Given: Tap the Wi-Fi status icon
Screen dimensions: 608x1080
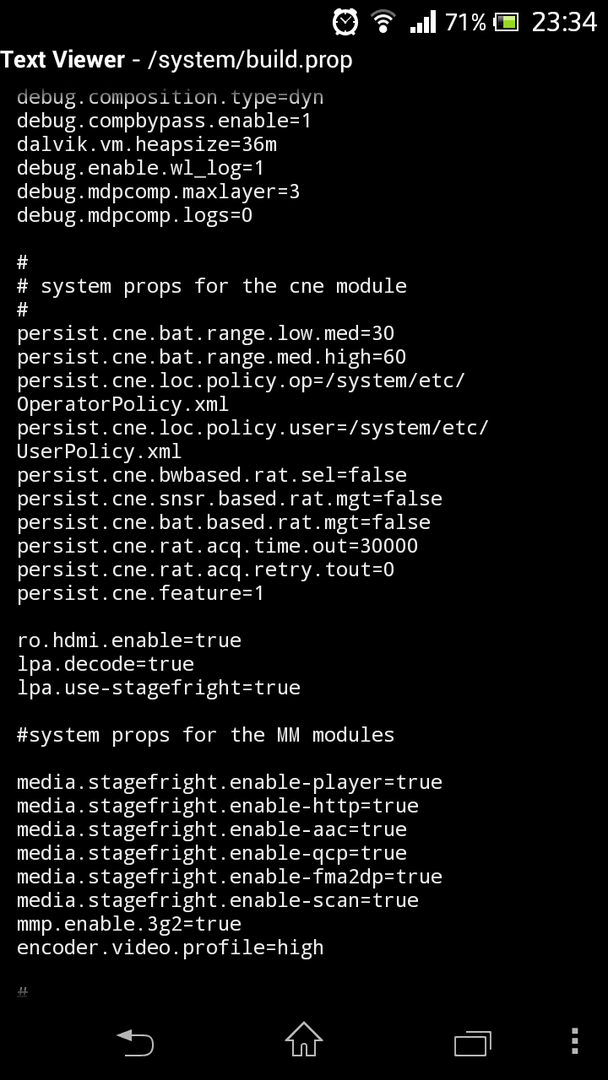Looking at the screenshot, I should tap(383, 22).
